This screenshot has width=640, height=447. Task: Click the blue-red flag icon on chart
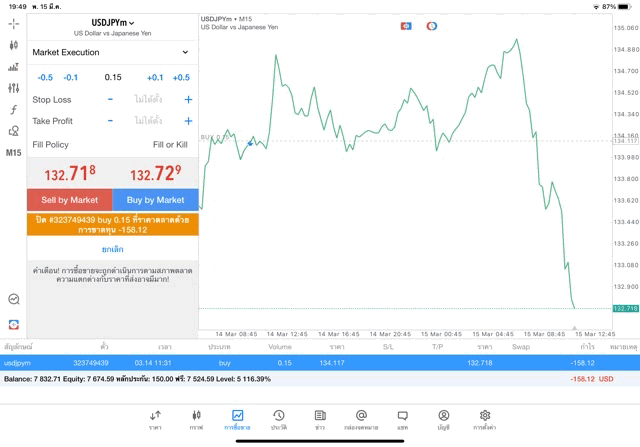tap(406, 26)
